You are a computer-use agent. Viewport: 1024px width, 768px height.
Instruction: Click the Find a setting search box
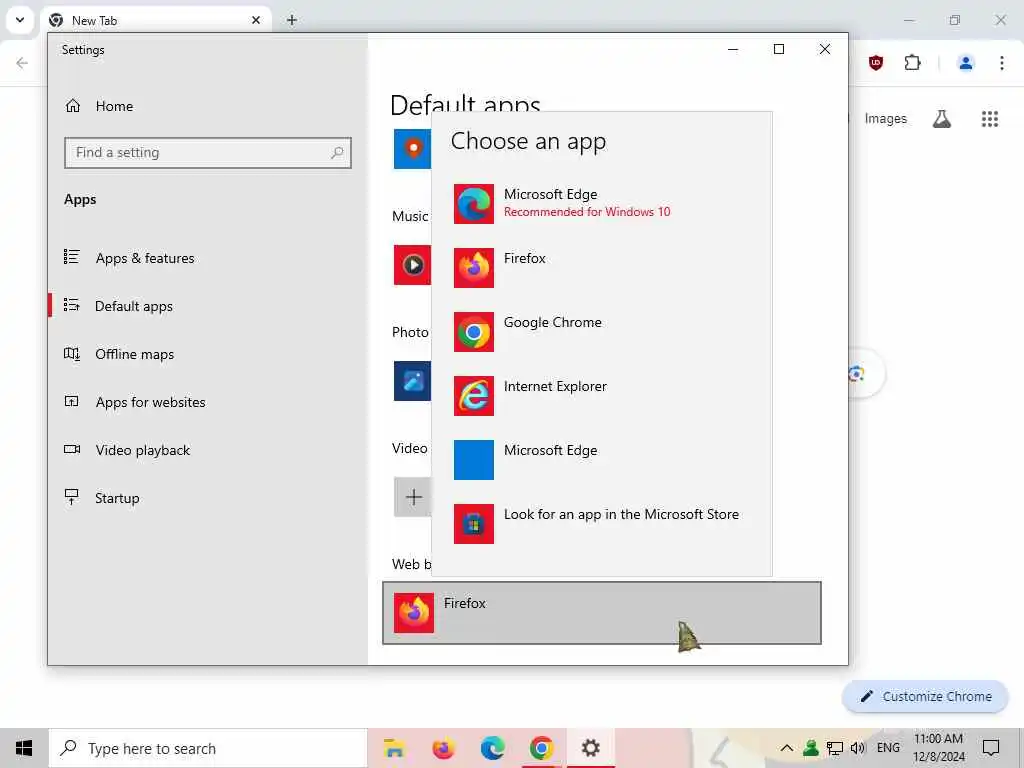pyautogui.click(x=208, y=153)
